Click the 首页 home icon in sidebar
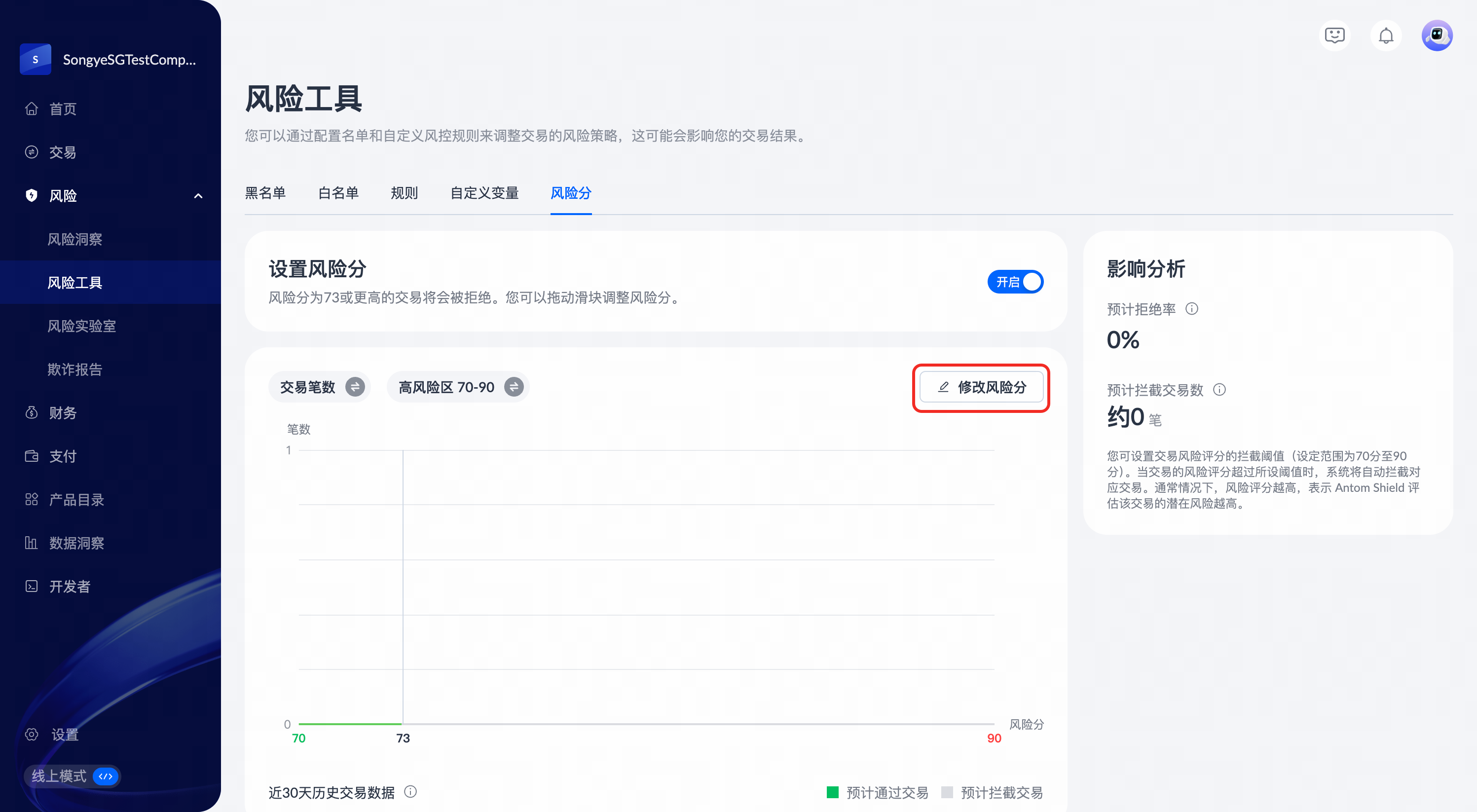 [x=32, y=109]
